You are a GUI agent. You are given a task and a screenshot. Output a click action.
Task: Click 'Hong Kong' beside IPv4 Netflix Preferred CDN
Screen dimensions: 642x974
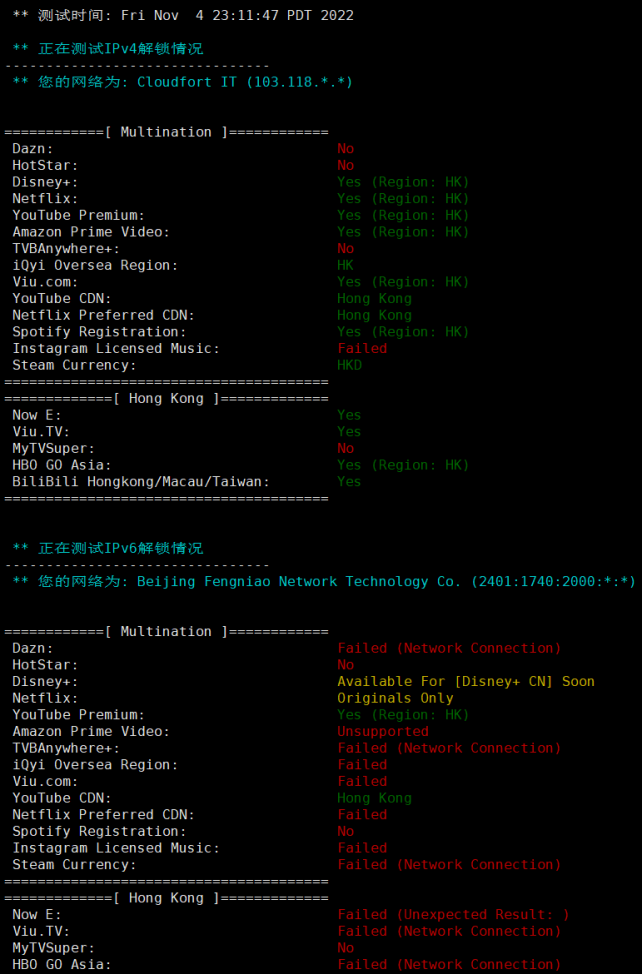coord(374,315)
